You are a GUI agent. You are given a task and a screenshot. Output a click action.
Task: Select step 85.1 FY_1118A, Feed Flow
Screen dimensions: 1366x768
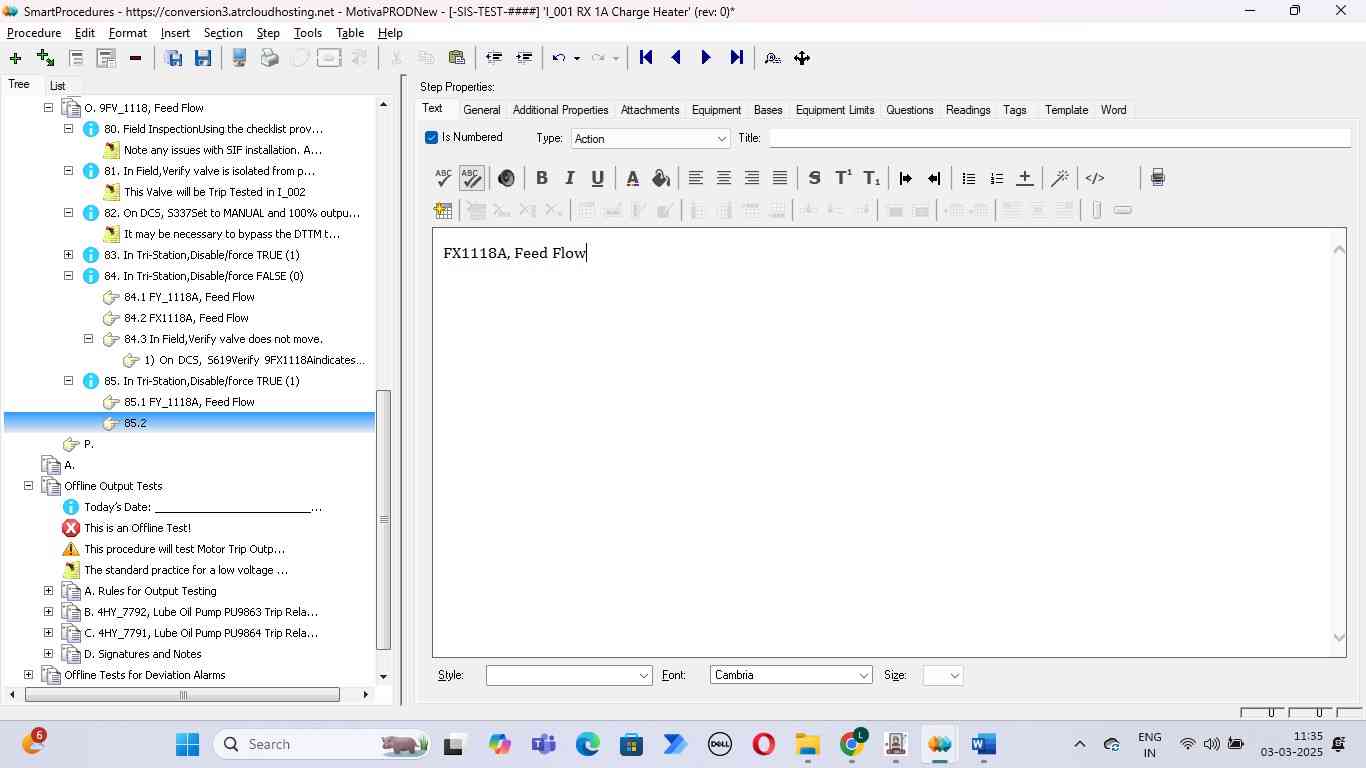click(189, 402)
